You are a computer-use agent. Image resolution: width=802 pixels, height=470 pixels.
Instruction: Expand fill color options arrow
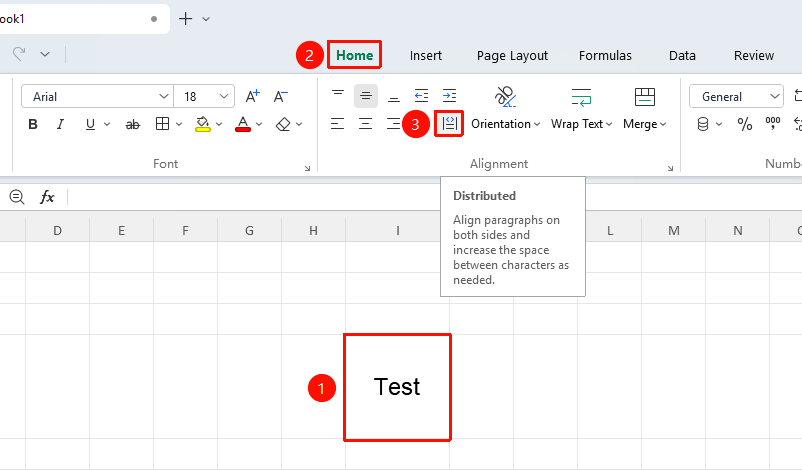pos(219,124)
